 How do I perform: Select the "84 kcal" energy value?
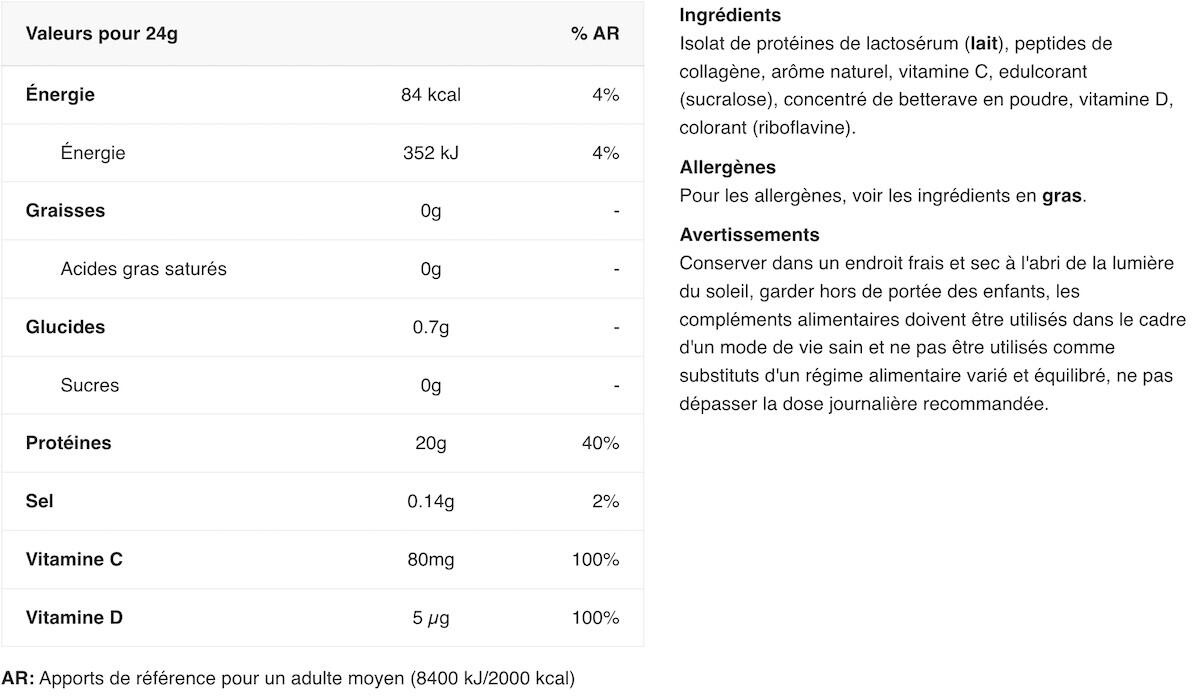click(x=430, y=95)
